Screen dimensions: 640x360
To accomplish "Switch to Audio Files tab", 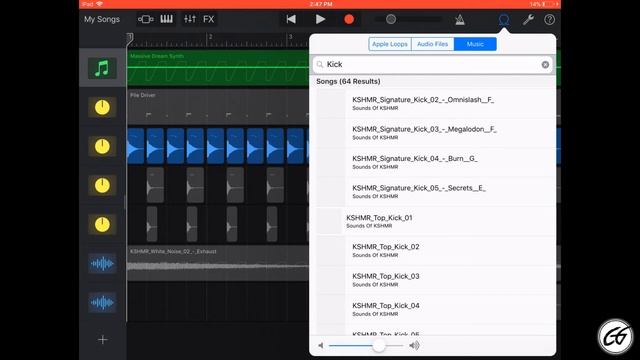I will coord(433,44).
